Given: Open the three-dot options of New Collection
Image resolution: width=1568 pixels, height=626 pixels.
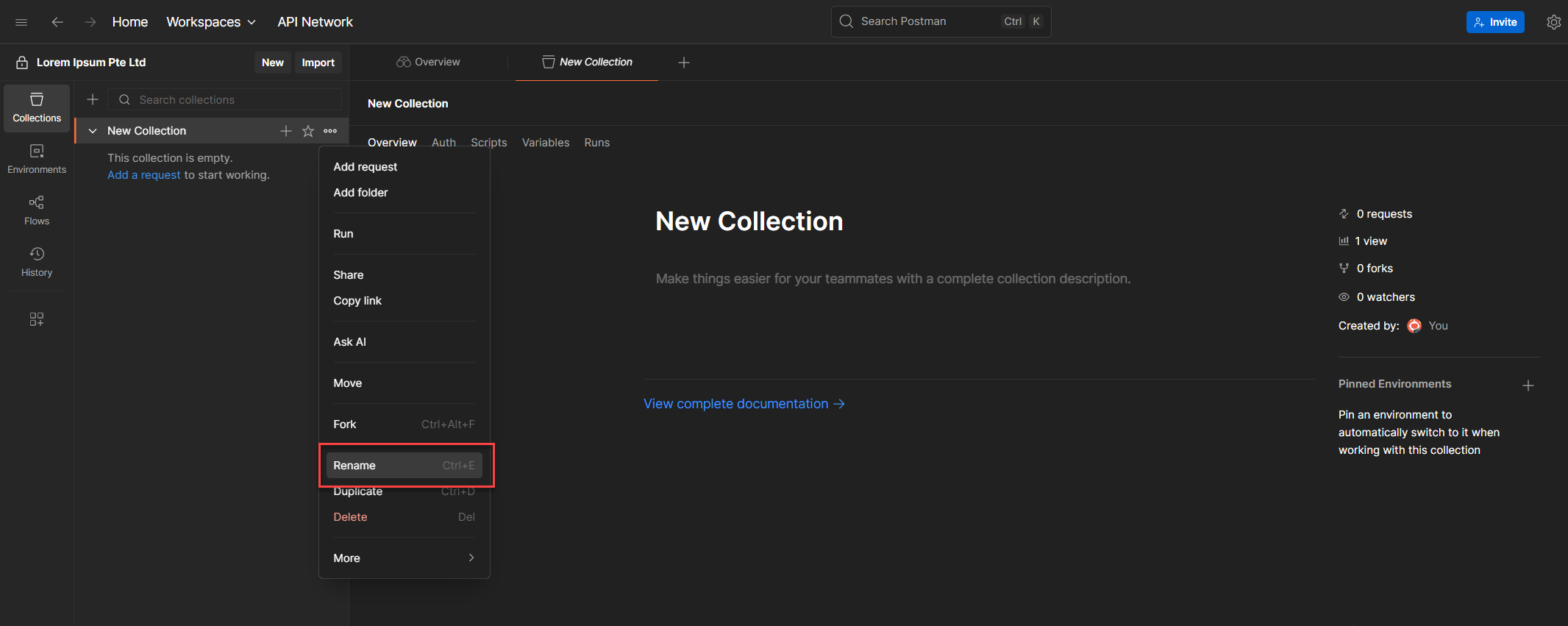Looking at the screenshot, I should click(330, 131).
